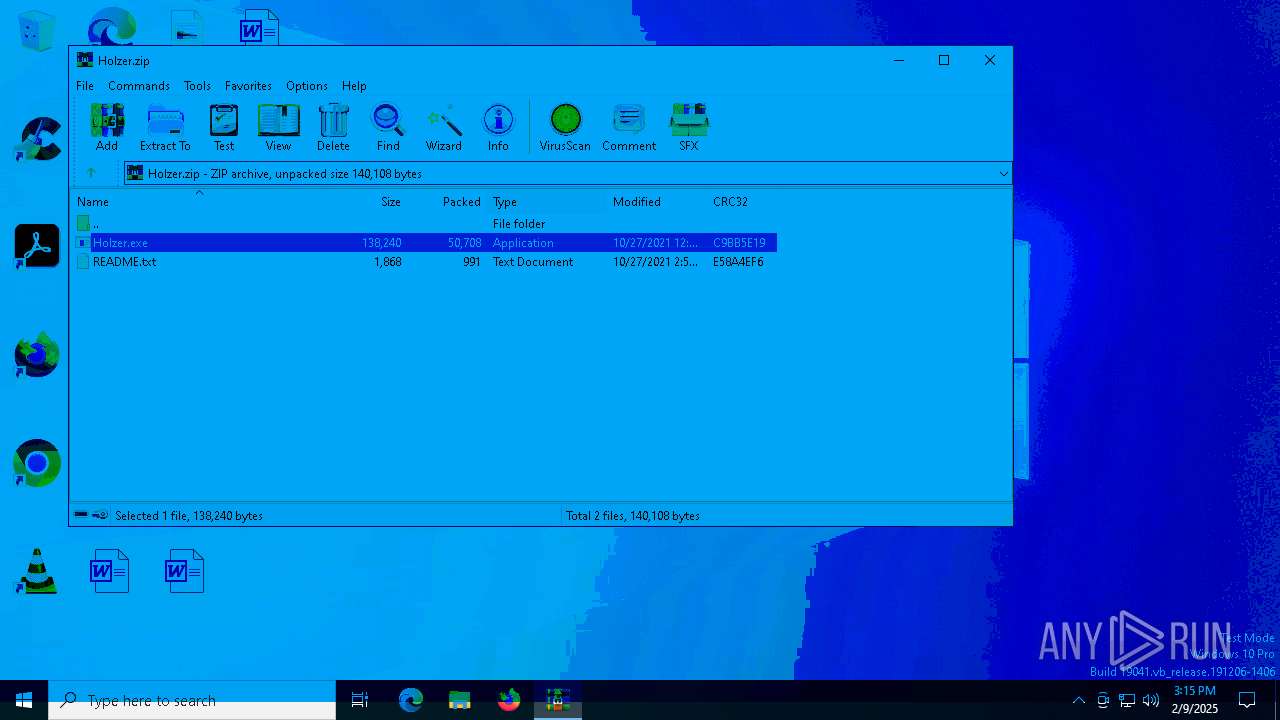Click the taskbar search box

(192, 700)
